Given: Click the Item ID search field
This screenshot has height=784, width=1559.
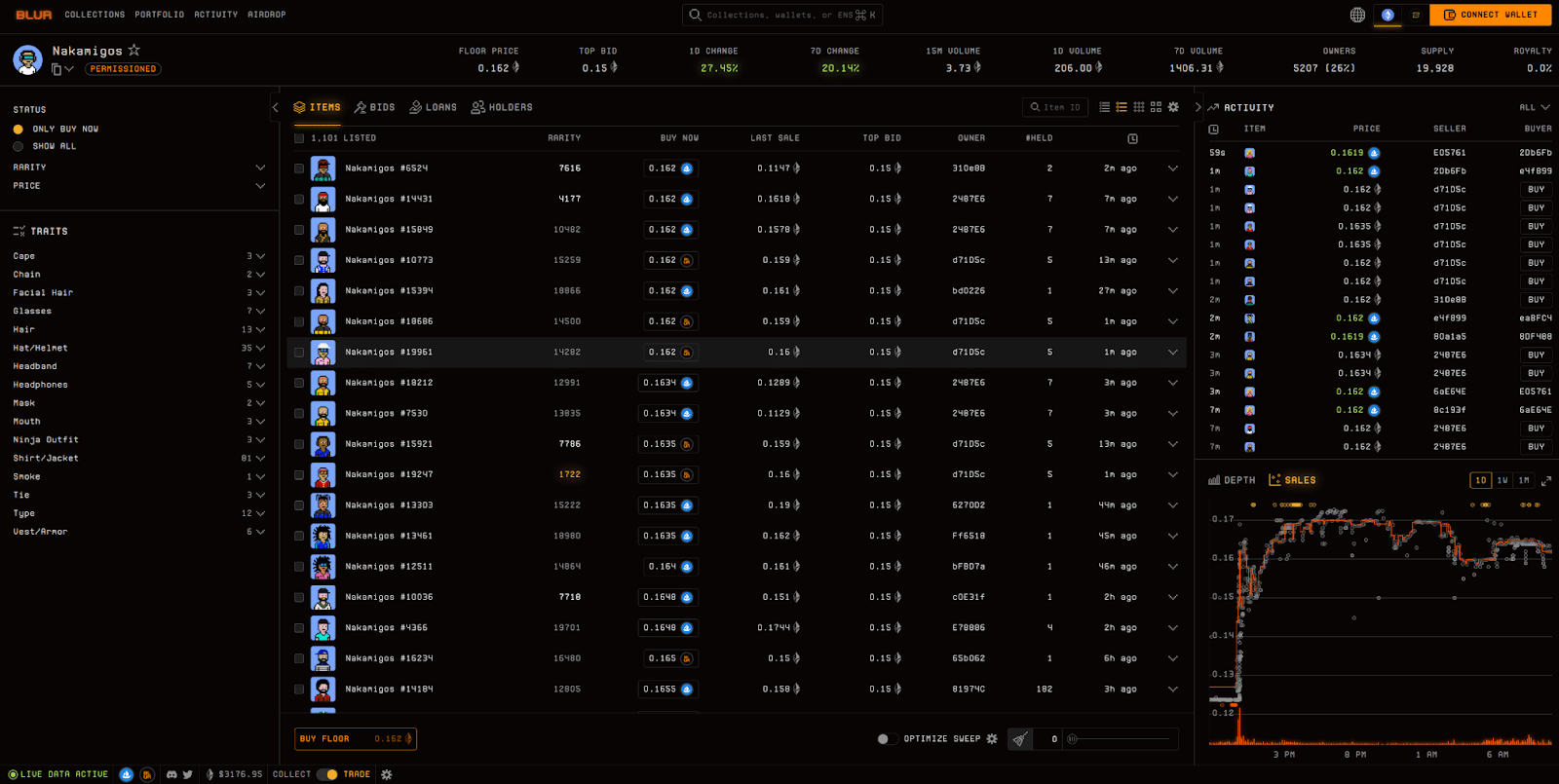Looking at the screenshot, I should tap(1055, 107).
